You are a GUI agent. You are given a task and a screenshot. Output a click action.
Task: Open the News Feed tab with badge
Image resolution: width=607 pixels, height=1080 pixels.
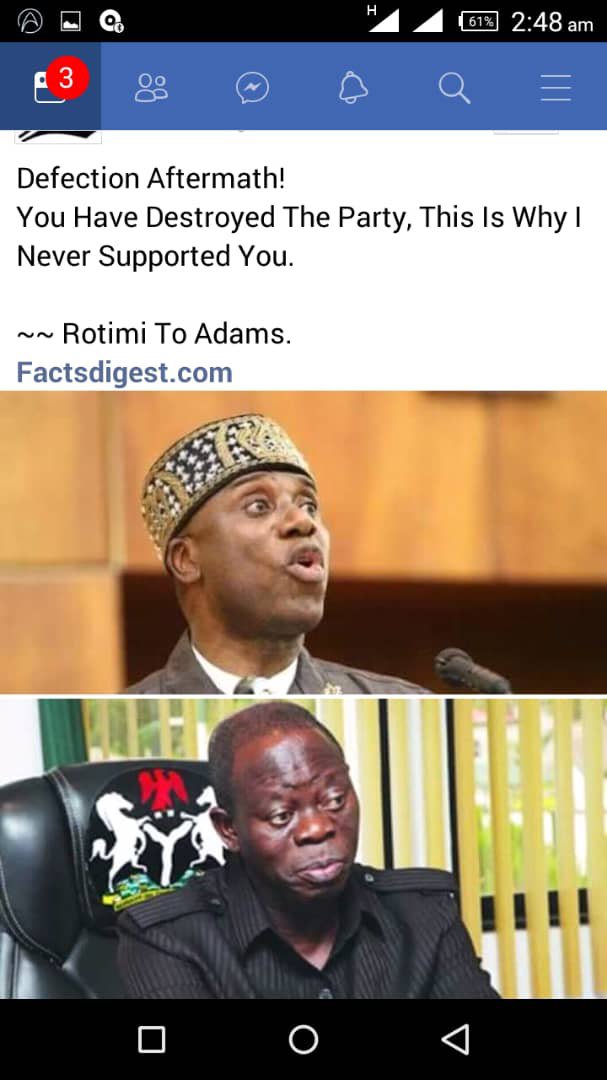50,85
